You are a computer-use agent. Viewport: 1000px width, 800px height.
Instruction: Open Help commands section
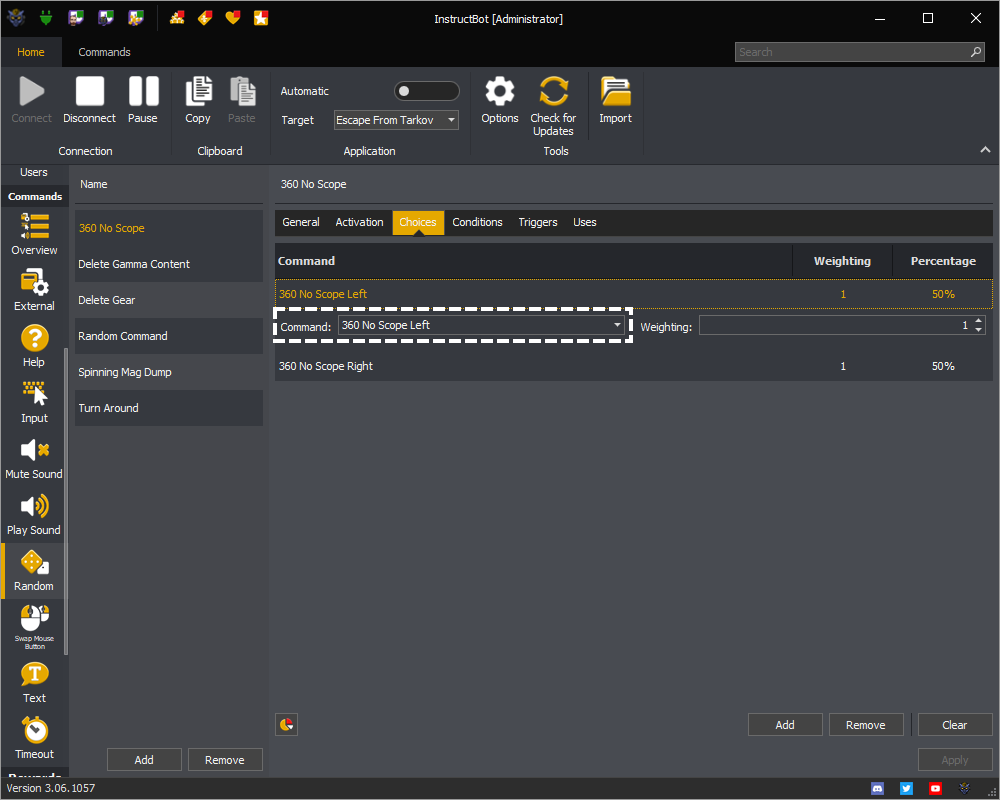click(x=34, y=346)
